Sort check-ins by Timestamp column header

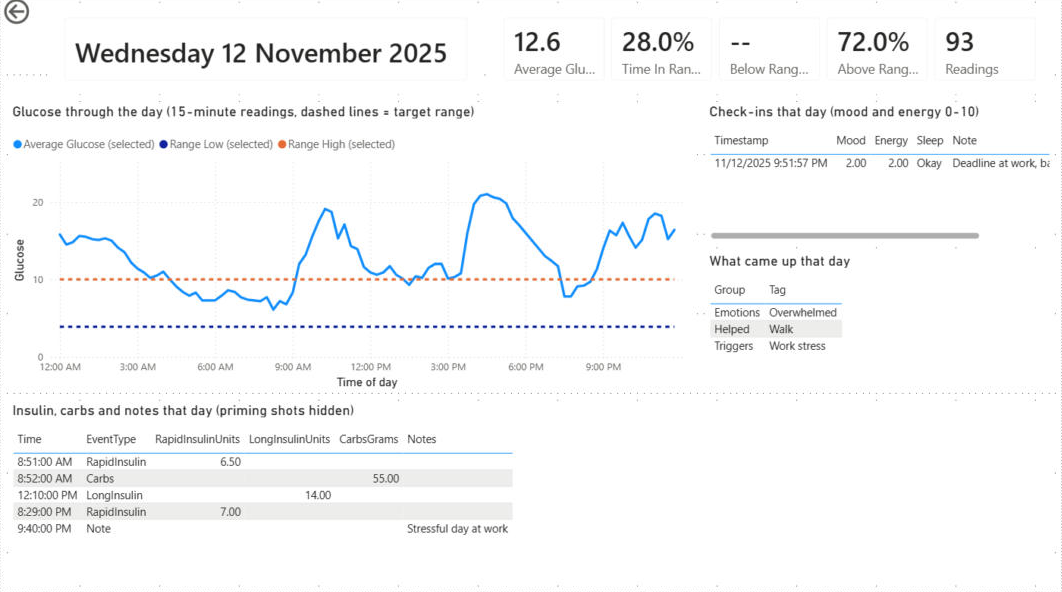pos(741,140)
